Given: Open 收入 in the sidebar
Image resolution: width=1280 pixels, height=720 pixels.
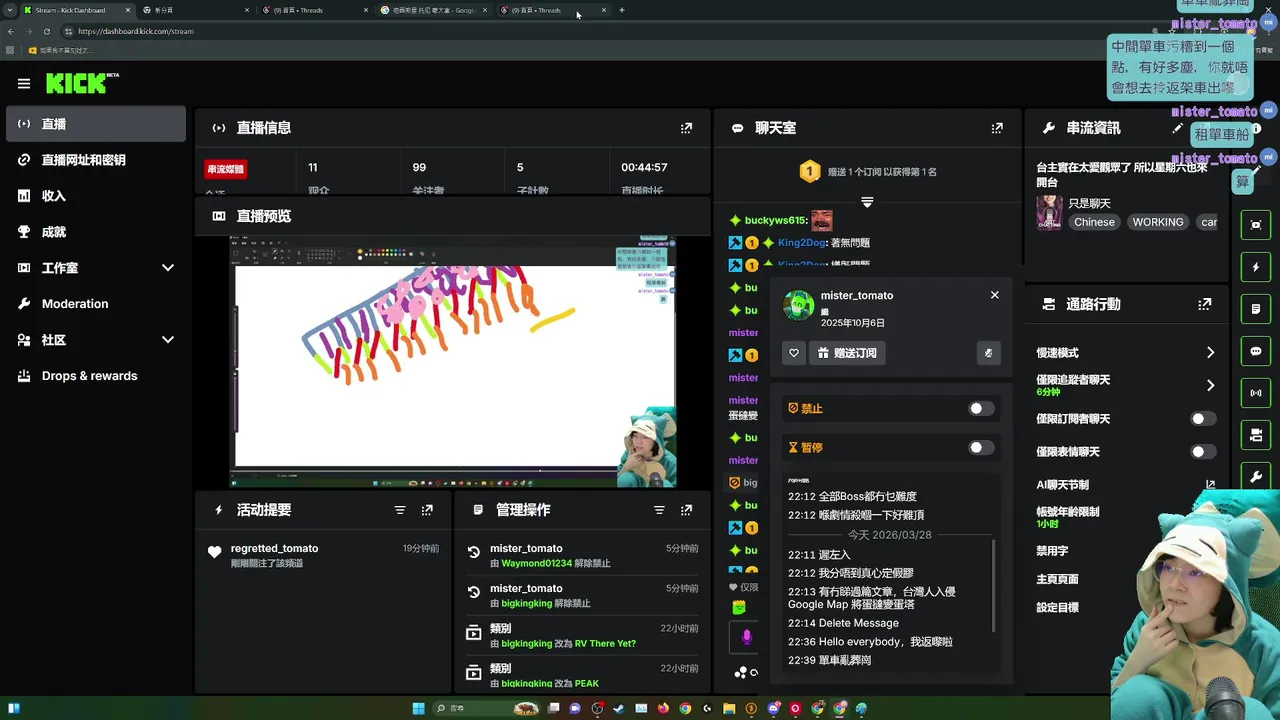Looking at the screenshot, I should pyautogui.click(x=96, y=196).
